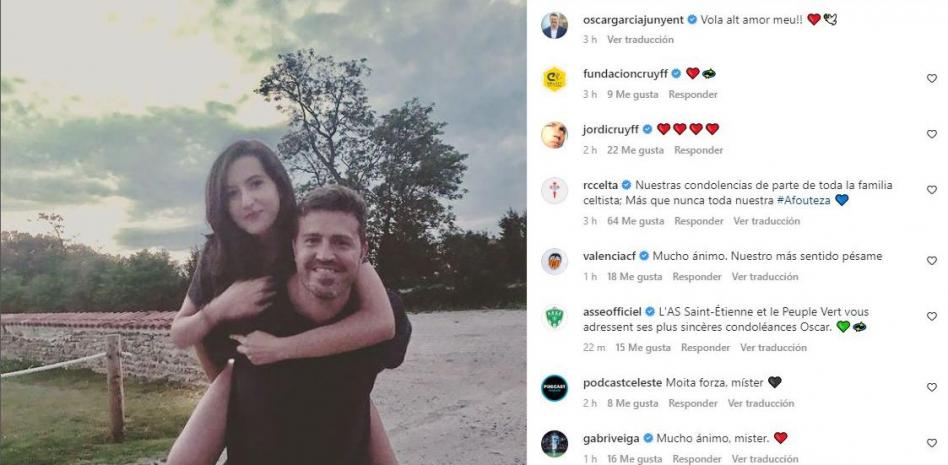
Task: Like jordicruyff's comment via heart icon
Action: point(932,134)
